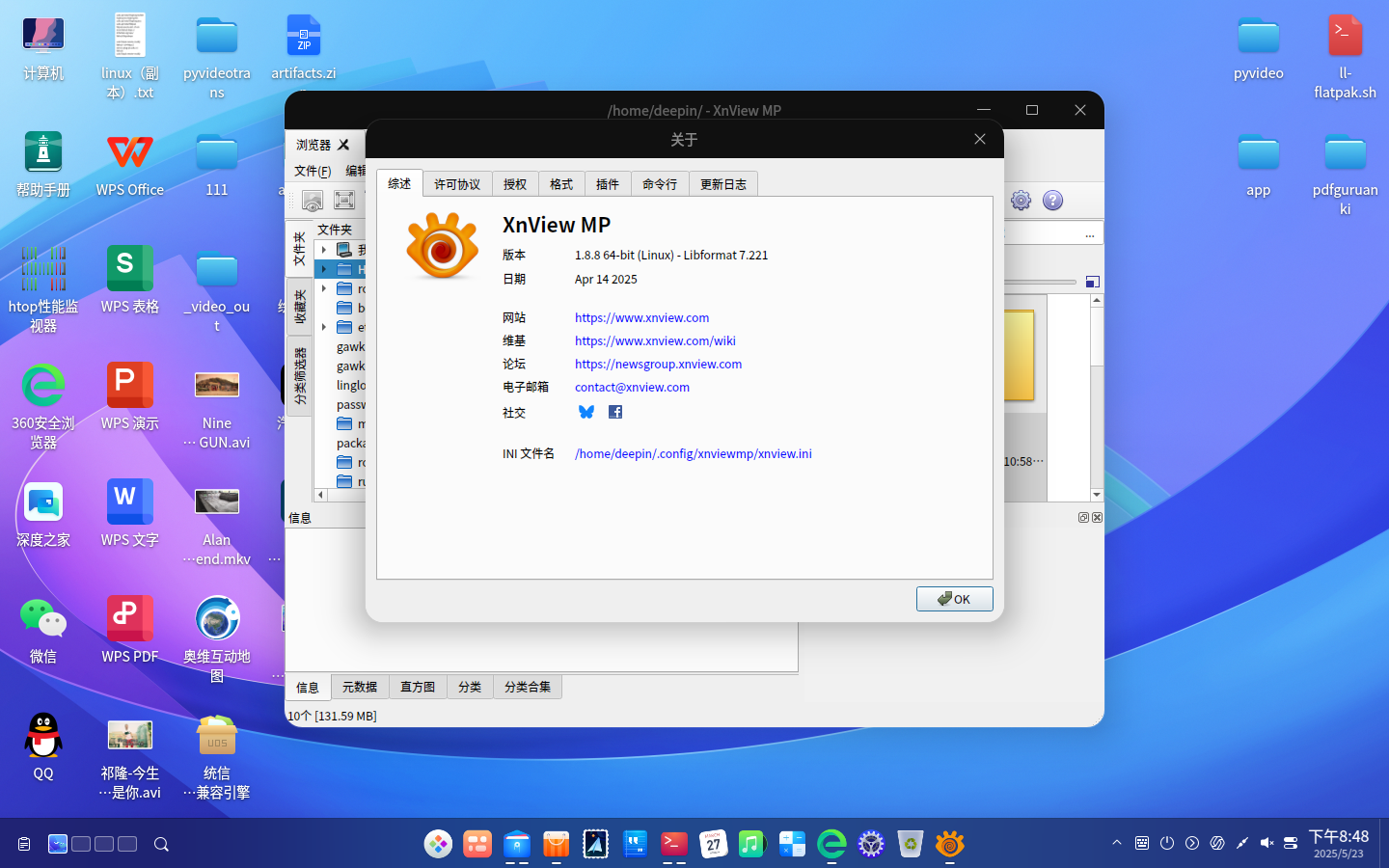Open the Facebook social icon
This screenshot has width=1389, height=868.
(615, 412)
